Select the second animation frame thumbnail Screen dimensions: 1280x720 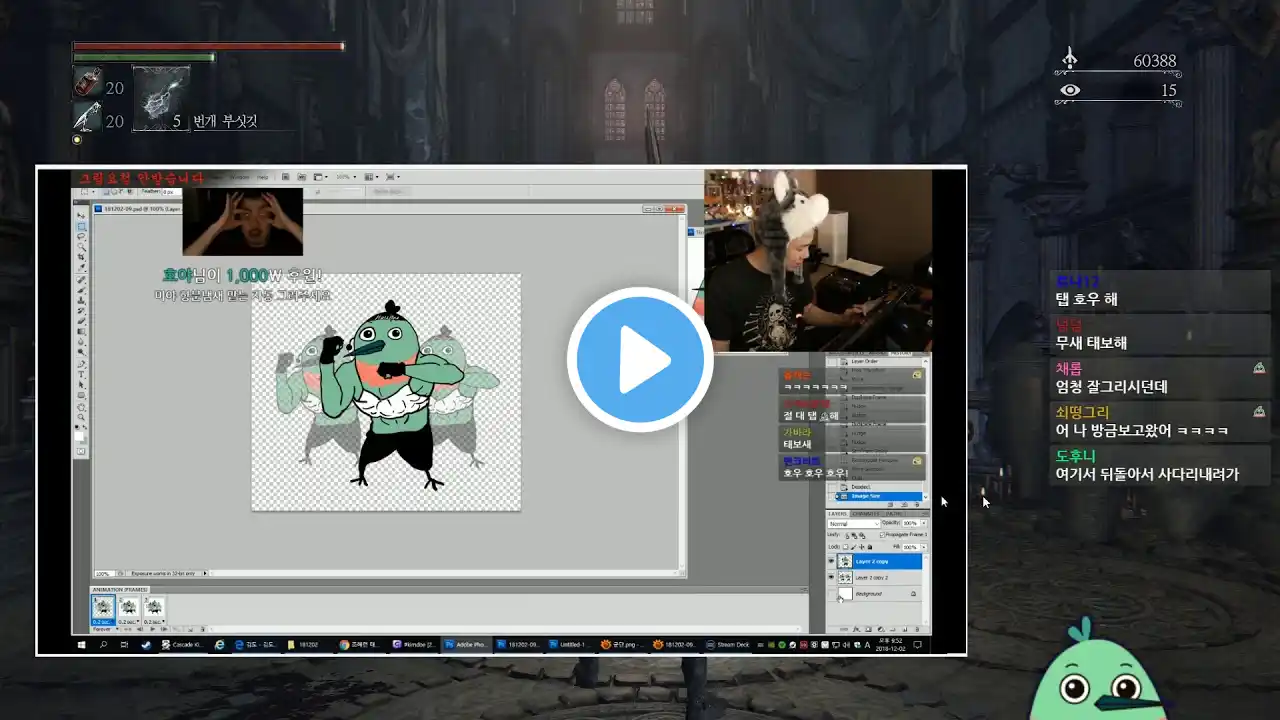[x=129, y=607]
